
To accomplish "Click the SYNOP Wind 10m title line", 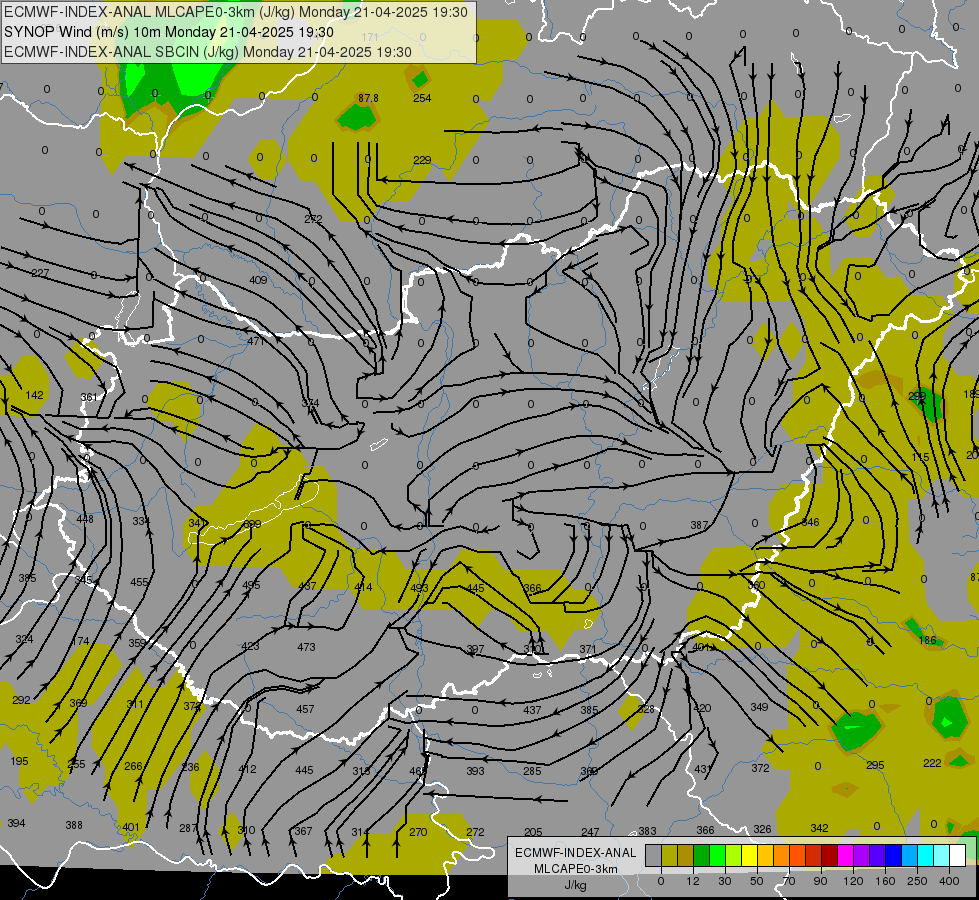I will click(169, 32).
